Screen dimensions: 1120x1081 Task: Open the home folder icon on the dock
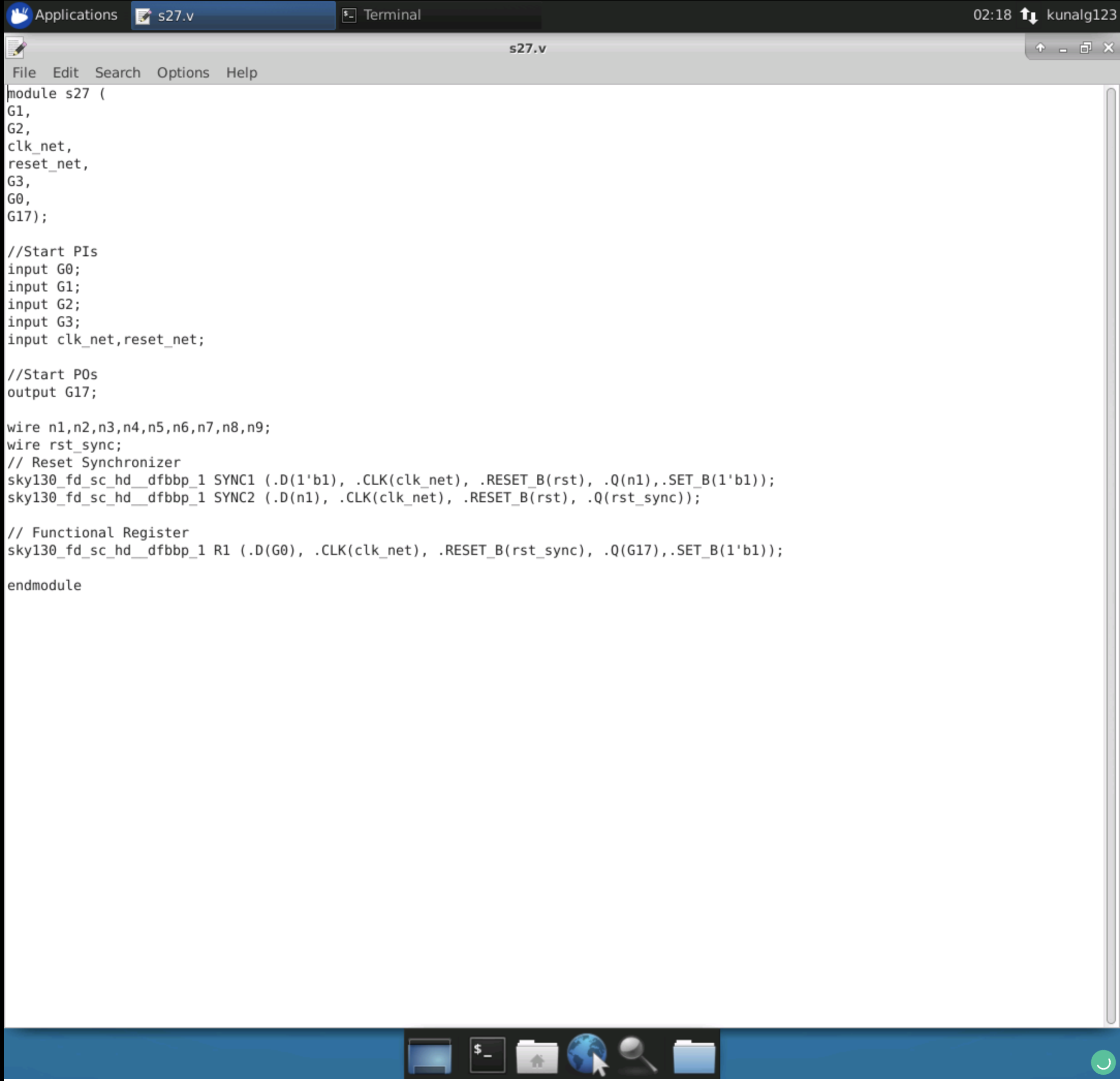point(538,1055)
